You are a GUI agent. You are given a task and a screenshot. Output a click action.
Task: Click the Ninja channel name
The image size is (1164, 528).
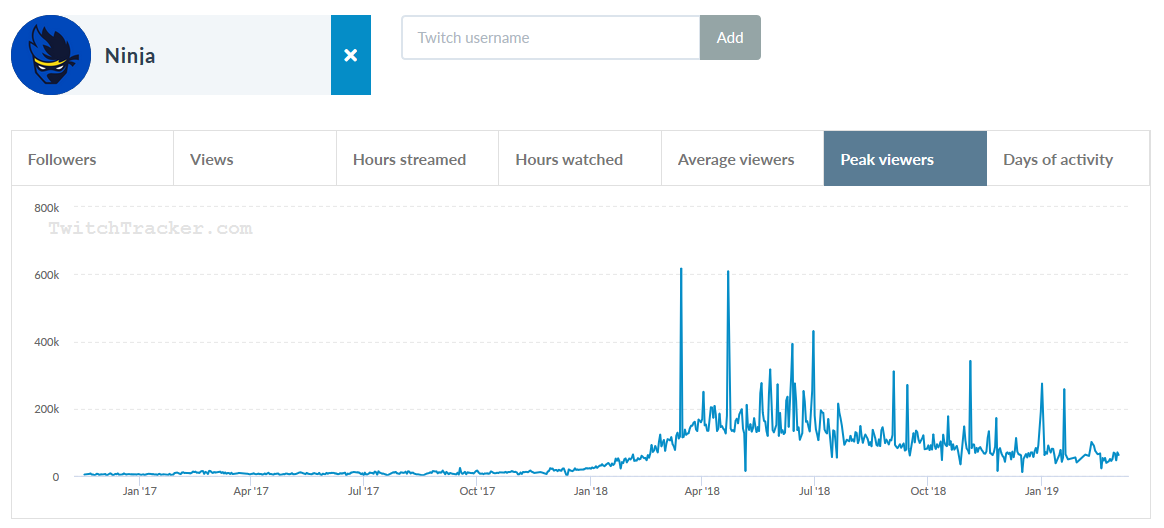(130, 56)
